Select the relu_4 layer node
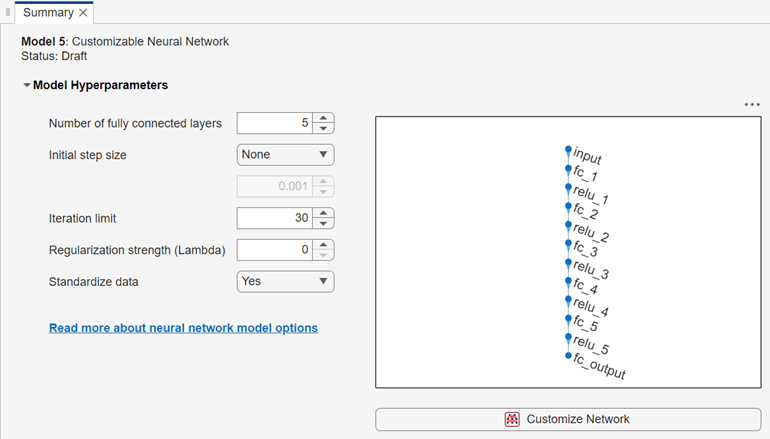 [568, 299]
